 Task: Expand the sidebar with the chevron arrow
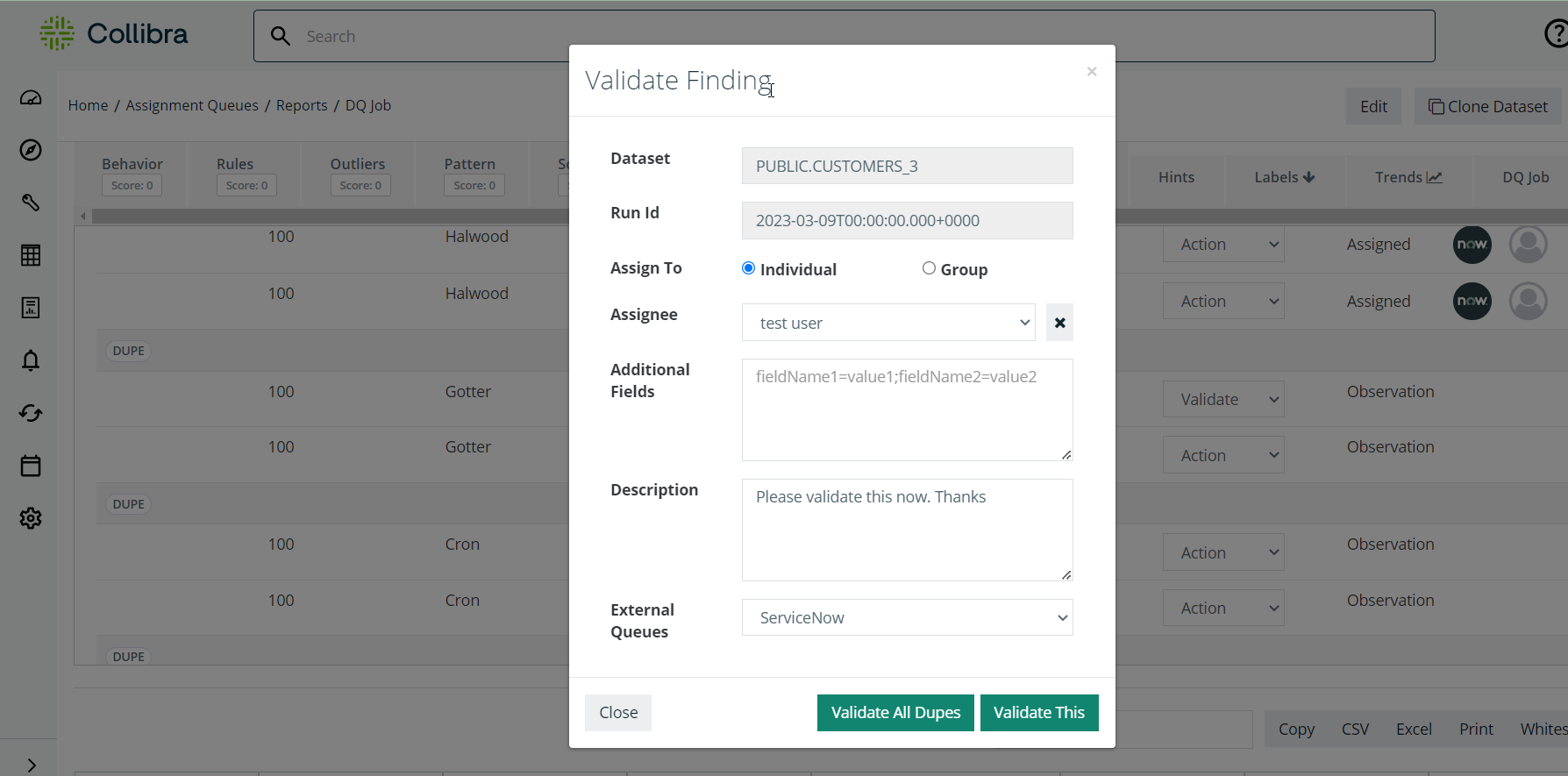tap(32, 765)
